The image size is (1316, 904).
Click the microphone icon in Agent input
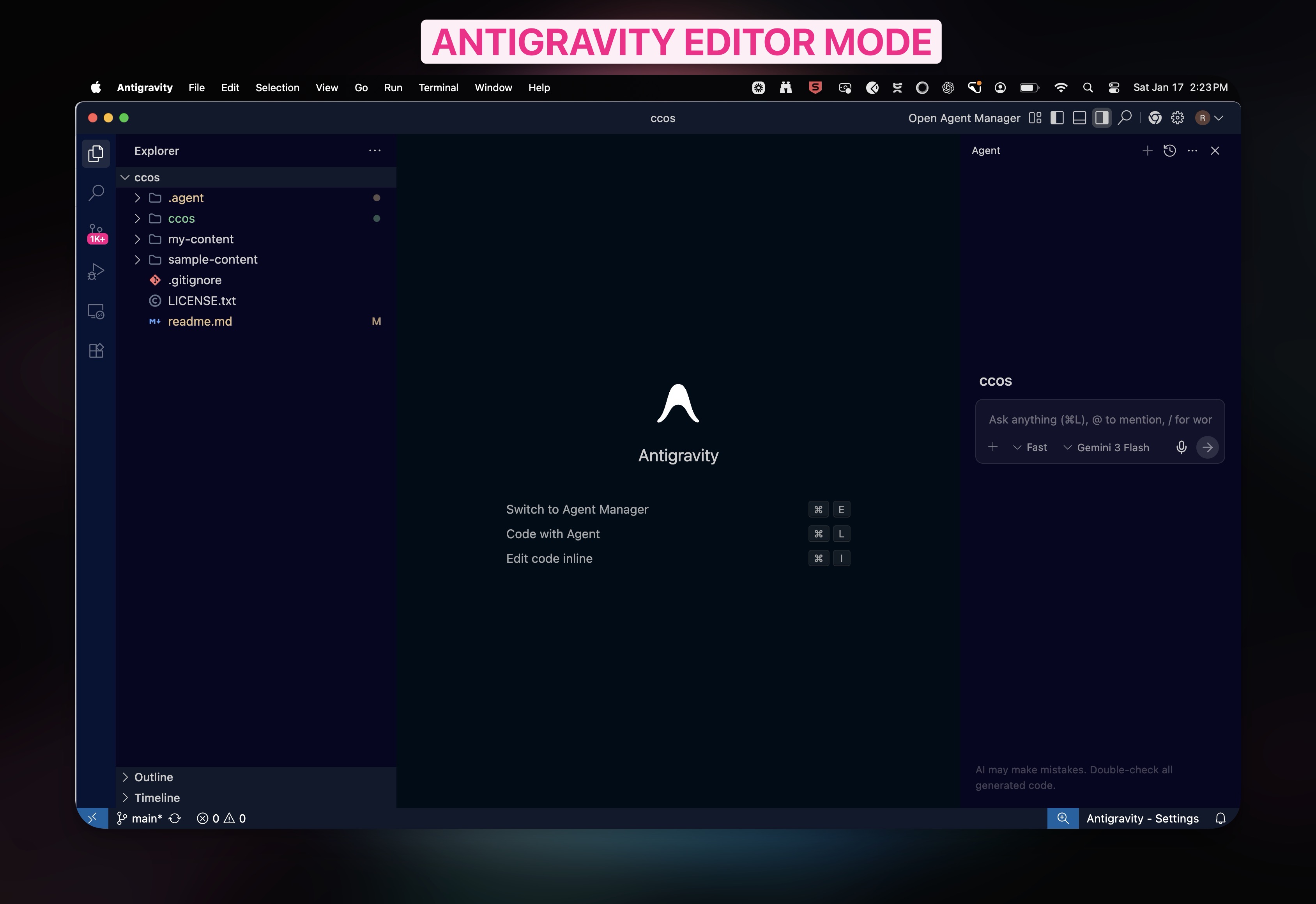point(1182,447)
